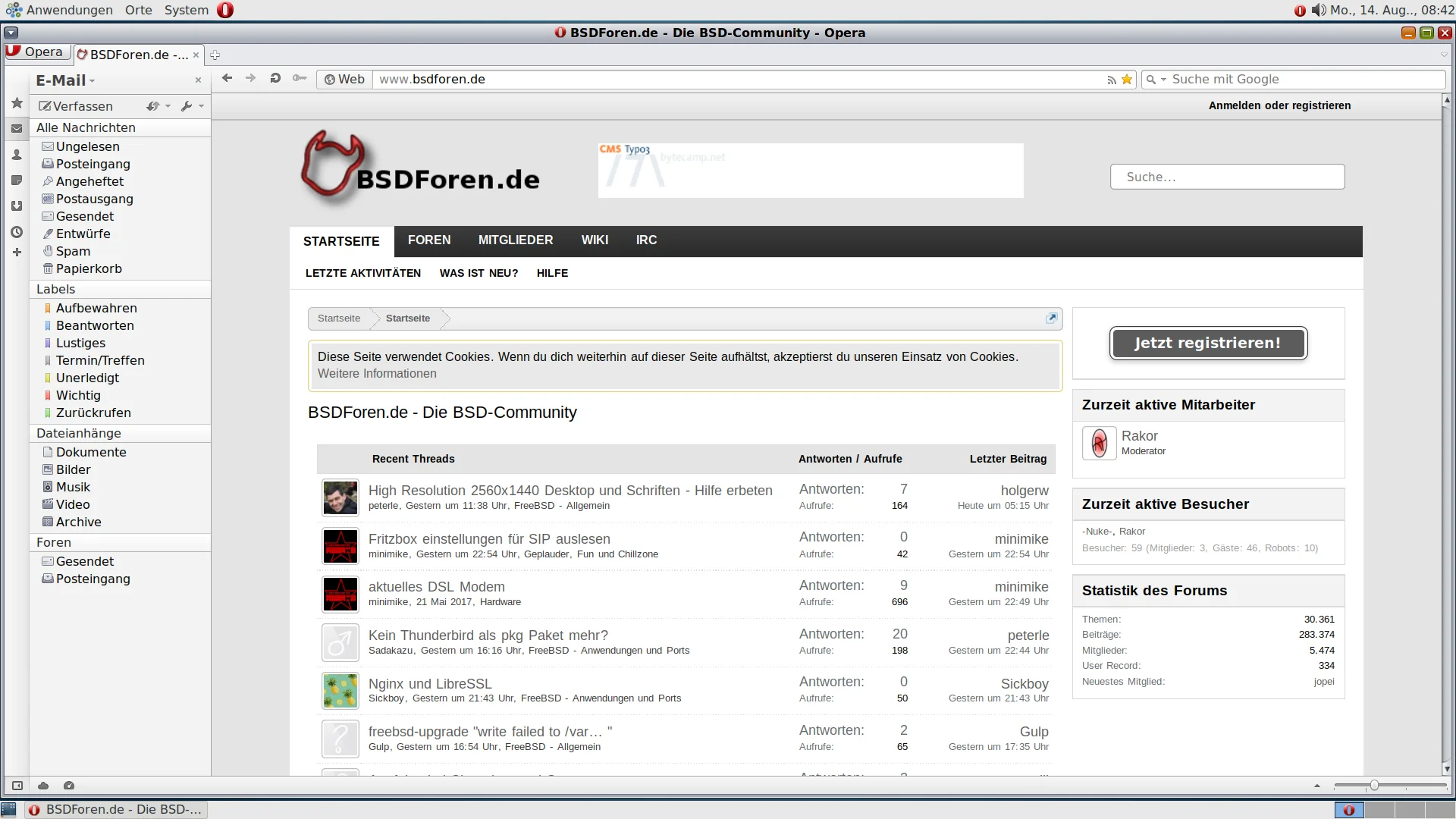Image resolution: width=1456 pixels, height=819 pixels.
Task: Switch to the MITGLIEDER tab
Action: click(516, 240)
